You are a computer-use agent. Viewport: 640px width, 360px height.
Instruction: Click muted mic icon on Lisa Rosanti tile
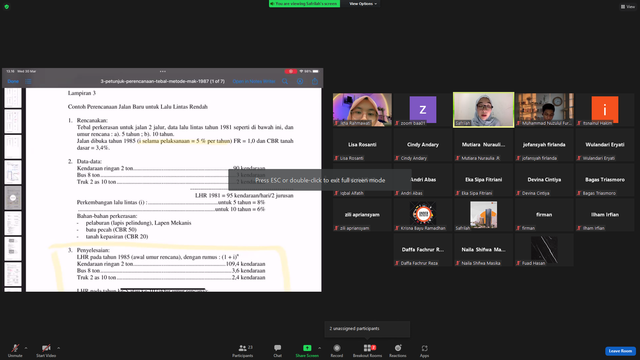[x=336, y=158]
